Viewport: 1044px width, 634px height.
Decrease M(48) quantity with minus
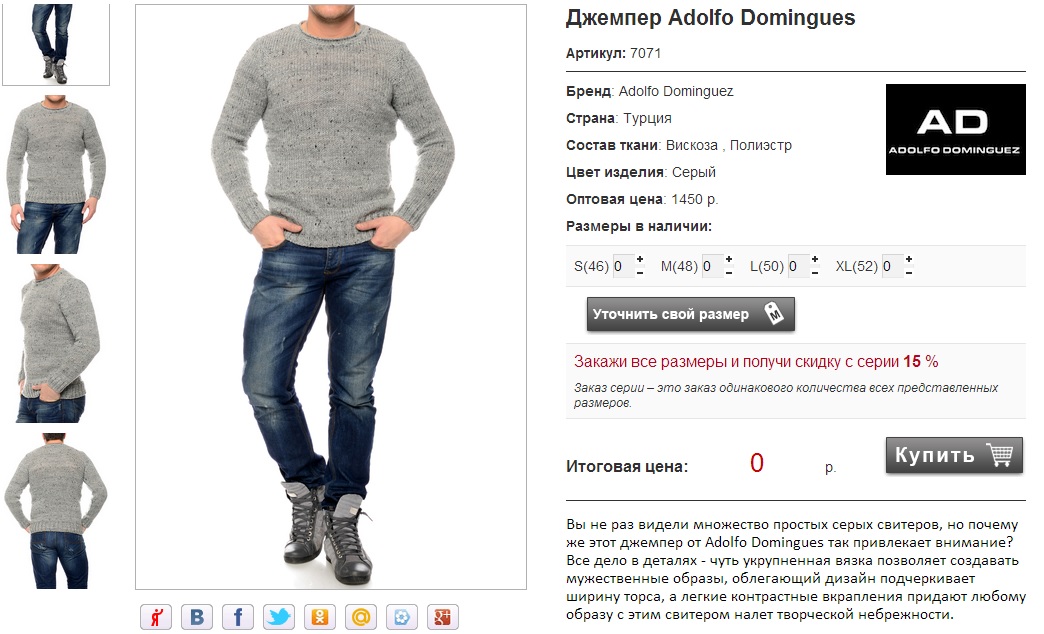tap(729, 272)
